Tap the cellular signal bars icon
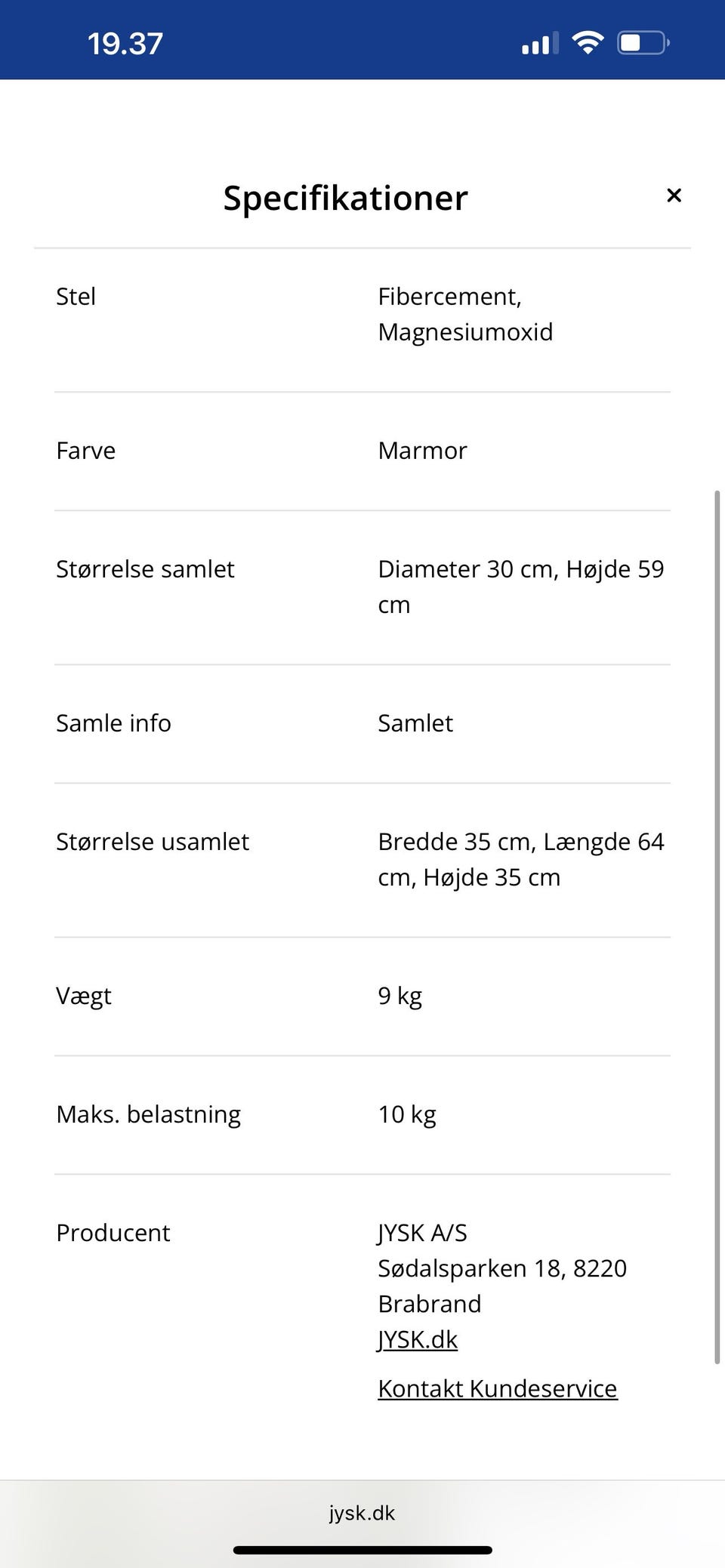 tap(540, 43)
